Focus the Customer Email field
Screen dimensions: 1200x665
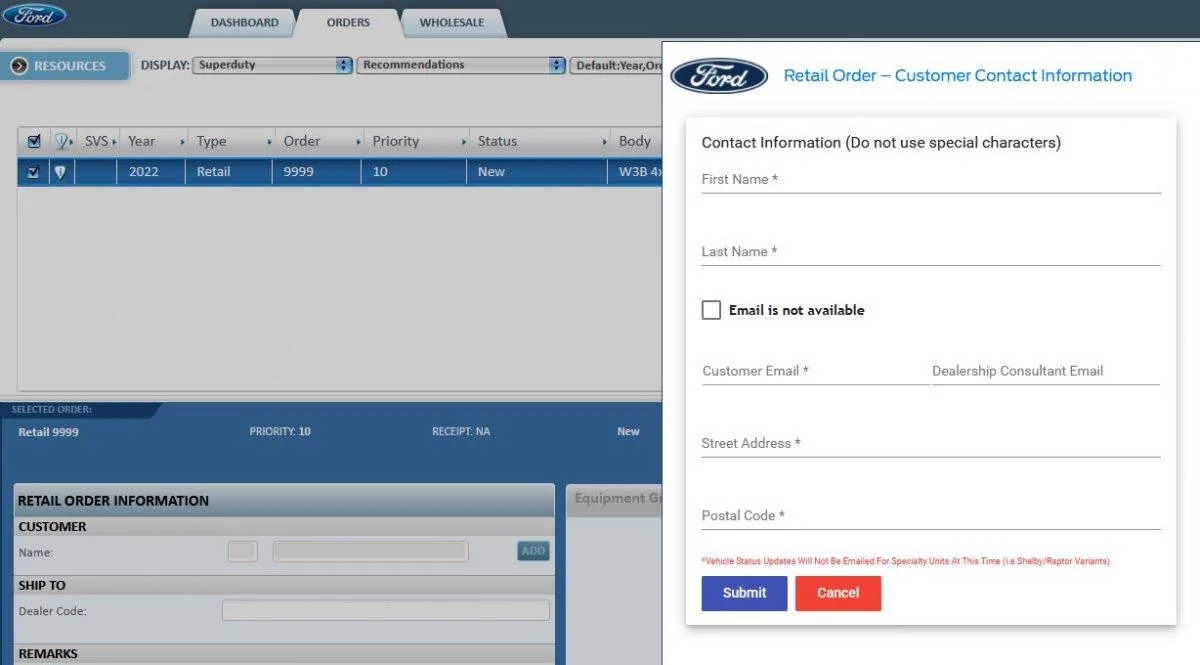click(x=815, y=371)
